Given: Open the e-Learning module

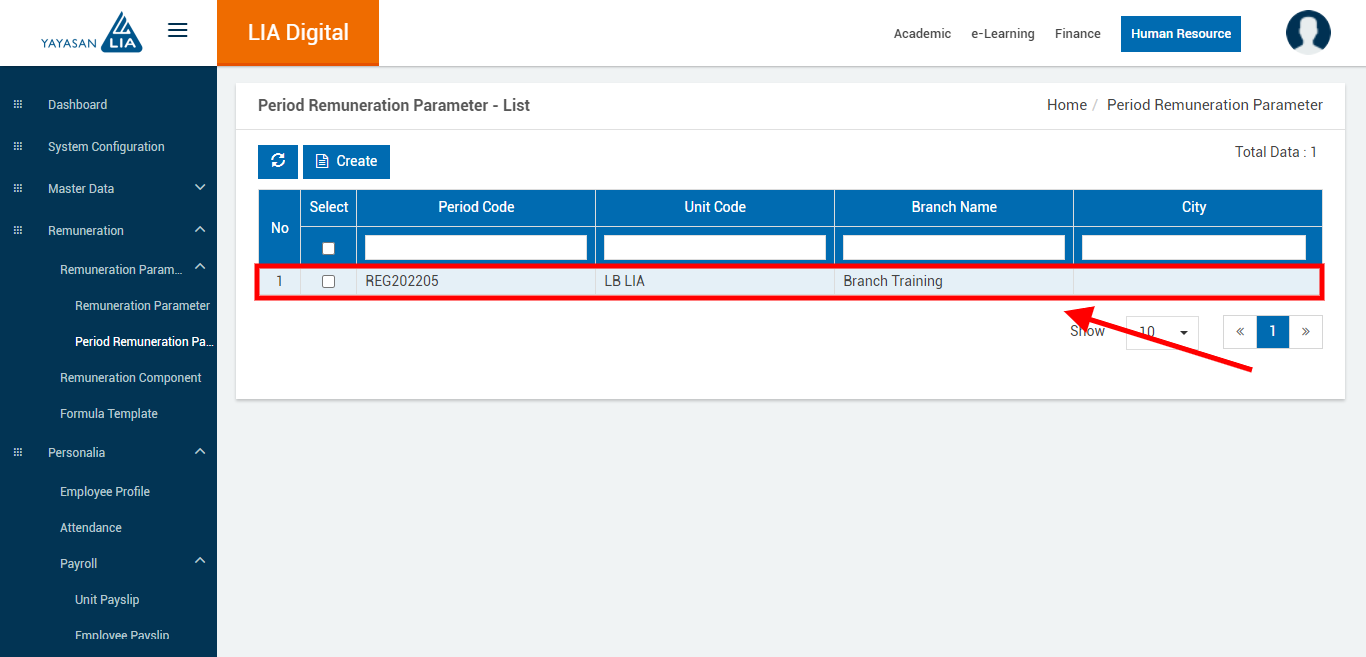Looking at the screenshot, I should [x=1002, y=34].
